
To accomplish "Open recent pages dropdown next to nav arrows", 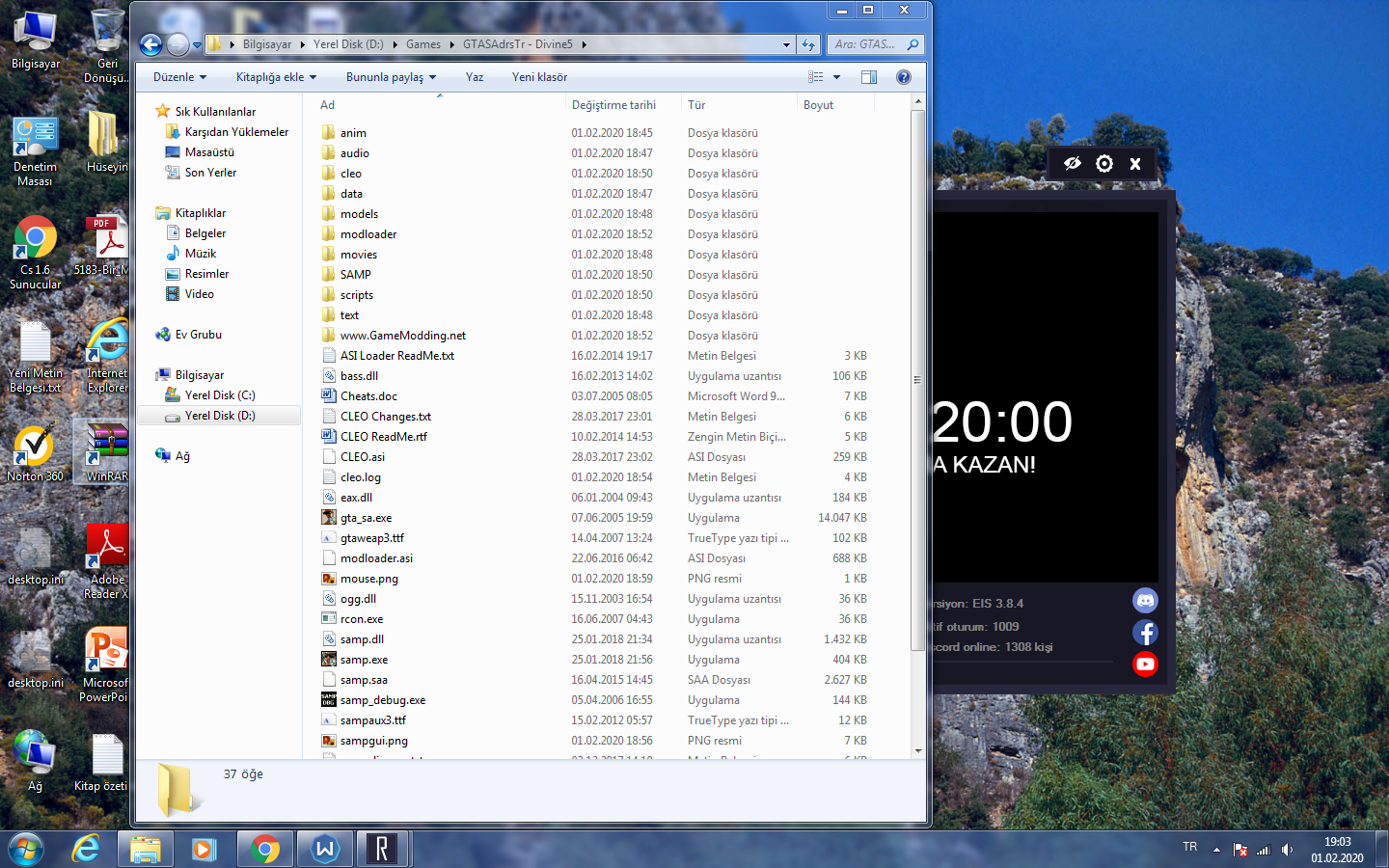I will 197,45.
